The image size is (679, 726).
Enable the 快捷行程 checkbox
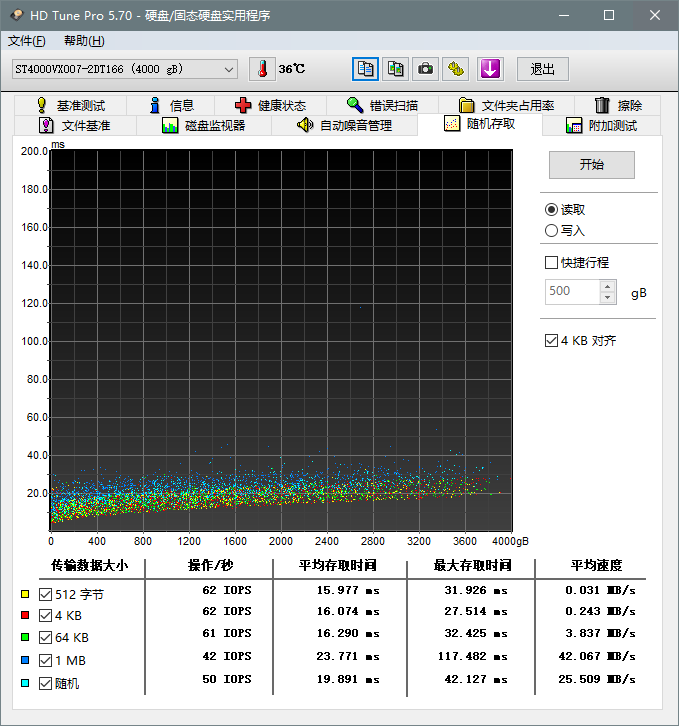coord(551,263)
